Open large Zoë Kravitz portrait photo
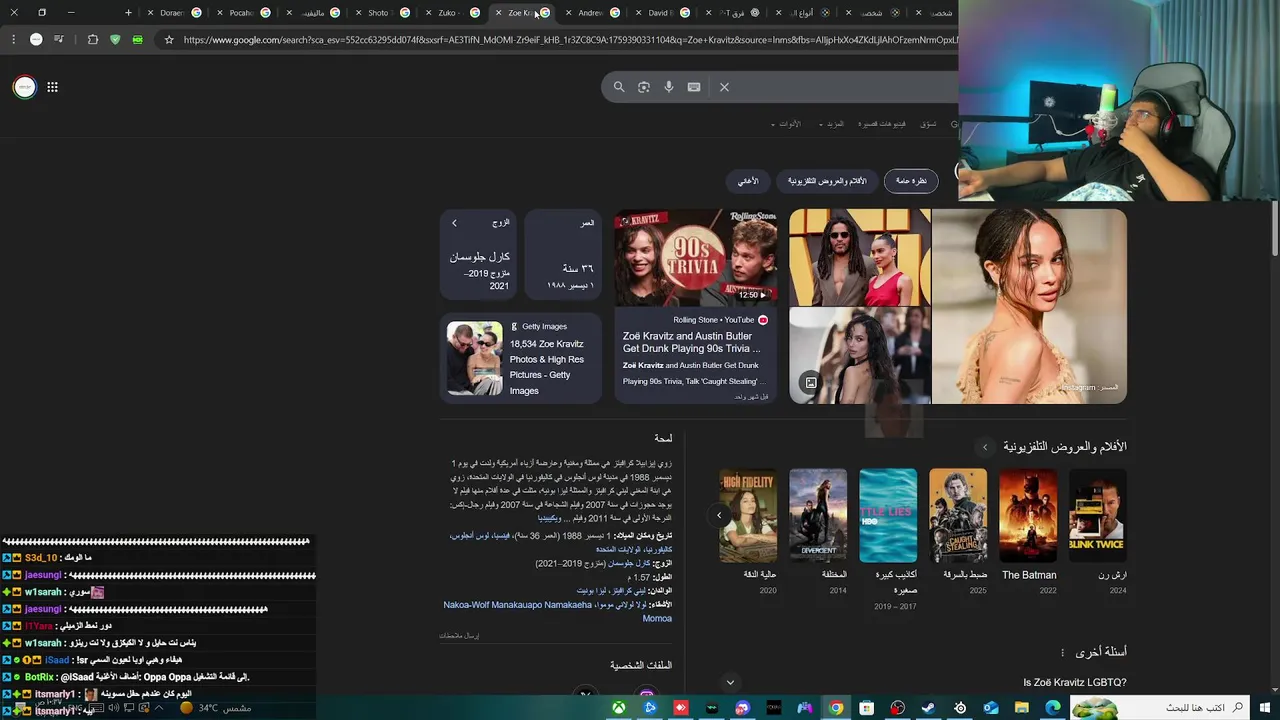Screen dimensions: 1280x720 (x=1029, y=306)
